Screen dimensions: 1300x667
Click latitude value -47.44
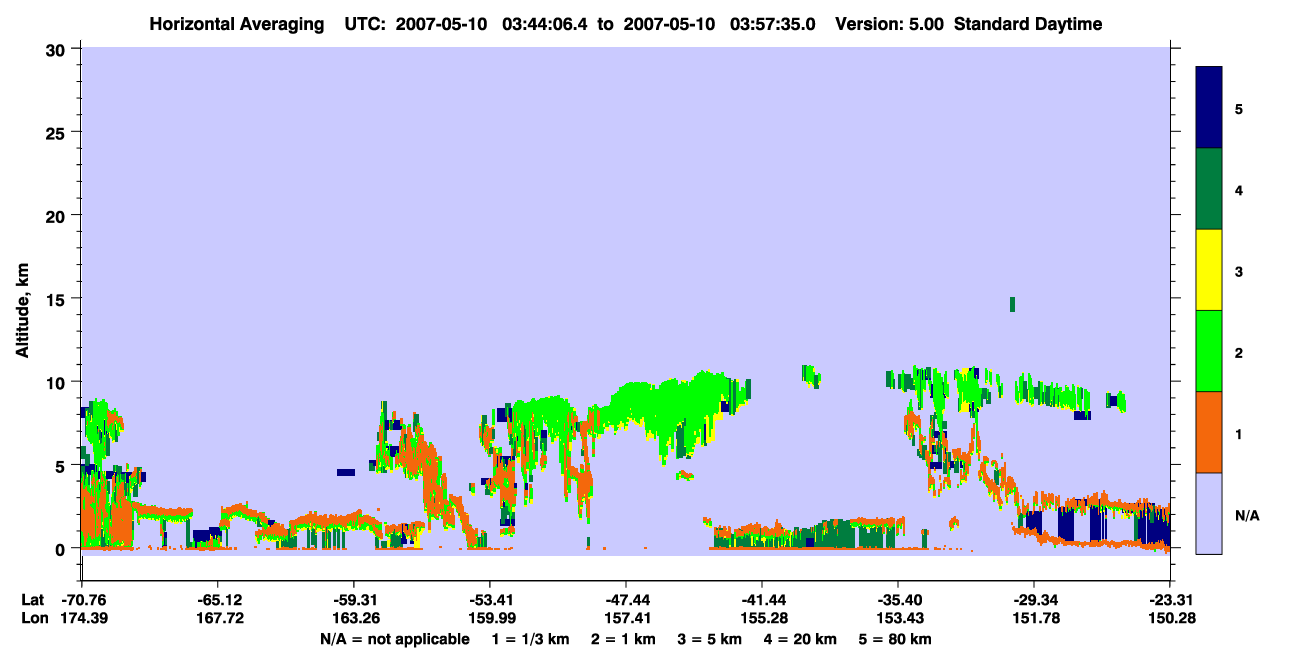(625, 600)
